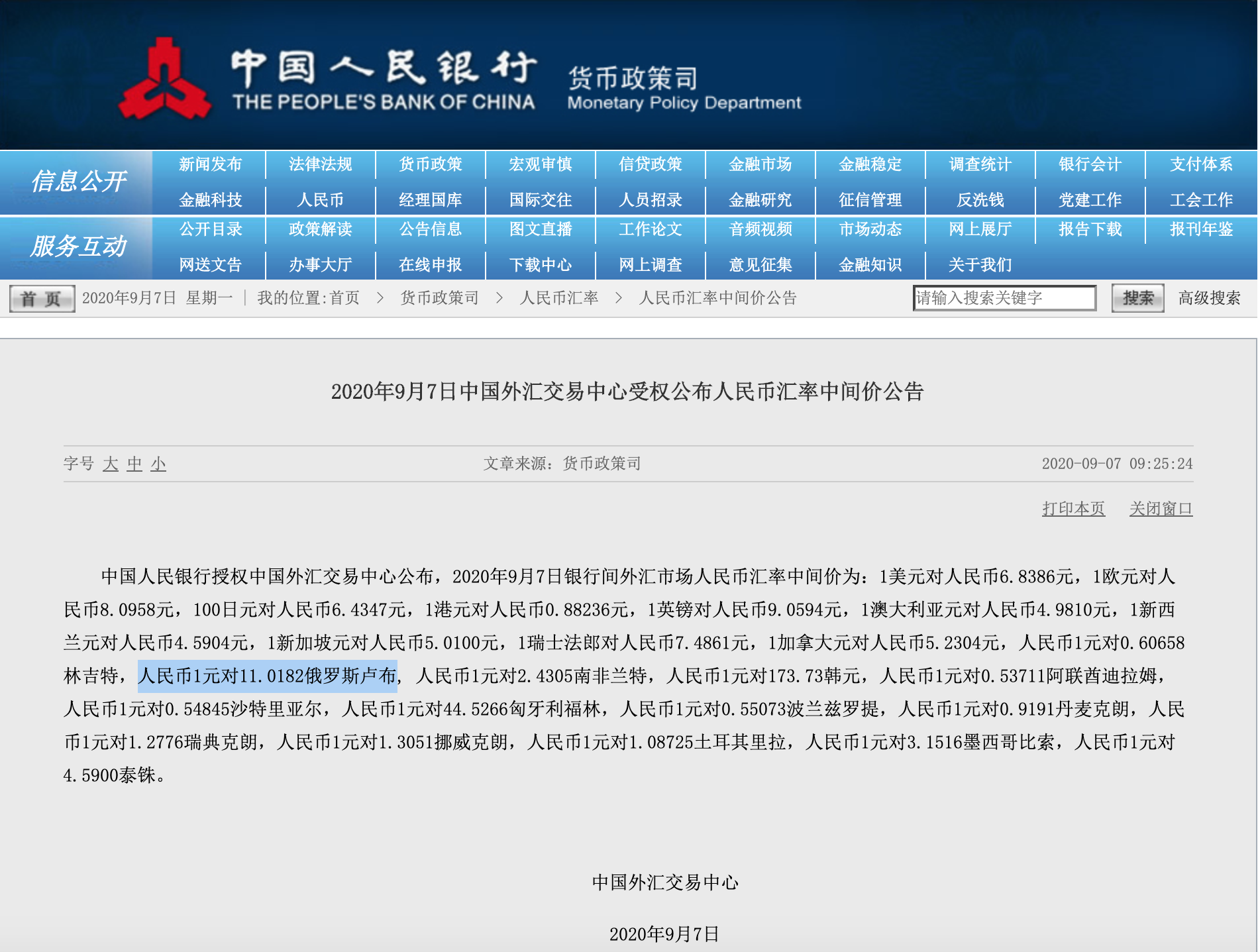The image size is (1258, 952).
Task: Open 高级搜索 advanced search
Action: (x=1209, y=298)
